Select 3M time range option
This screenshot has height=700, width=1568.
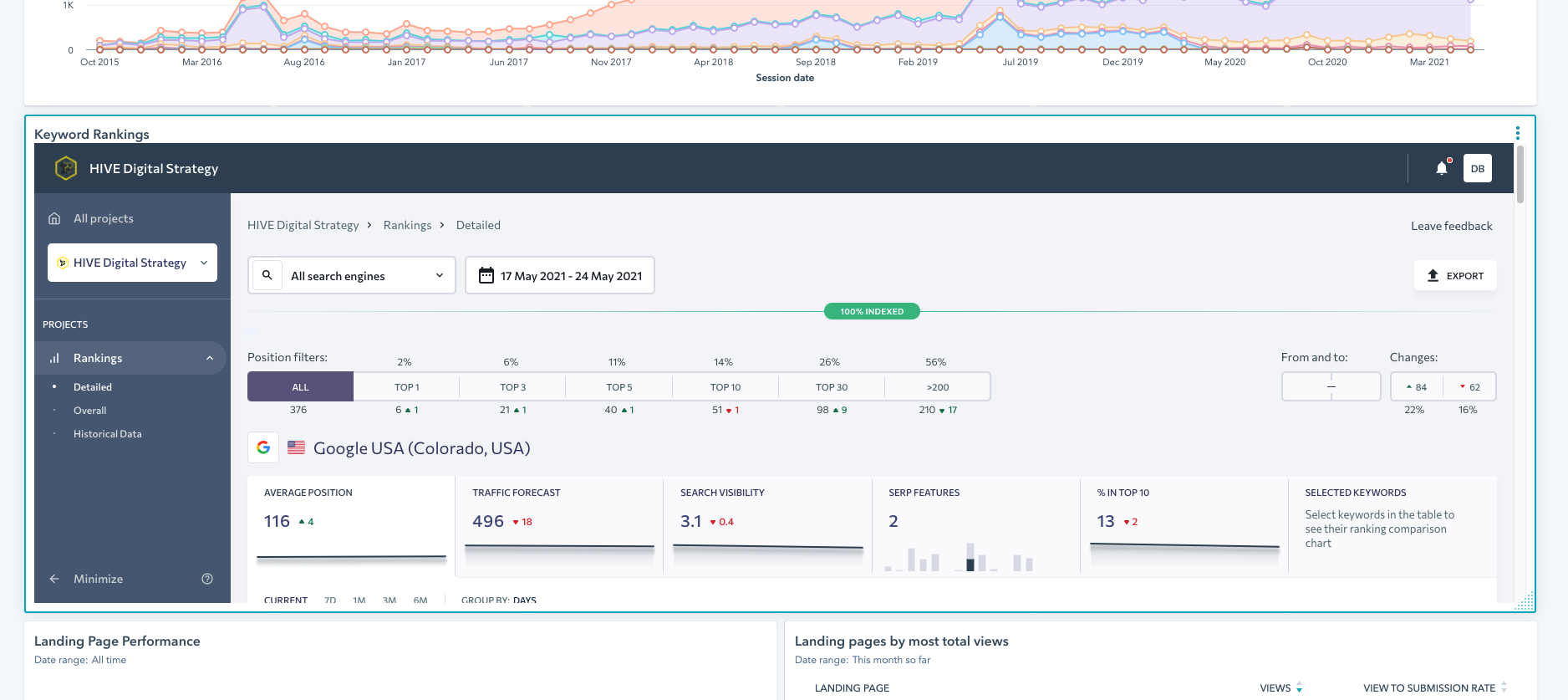pyautogui.click(x=389, y=600)
